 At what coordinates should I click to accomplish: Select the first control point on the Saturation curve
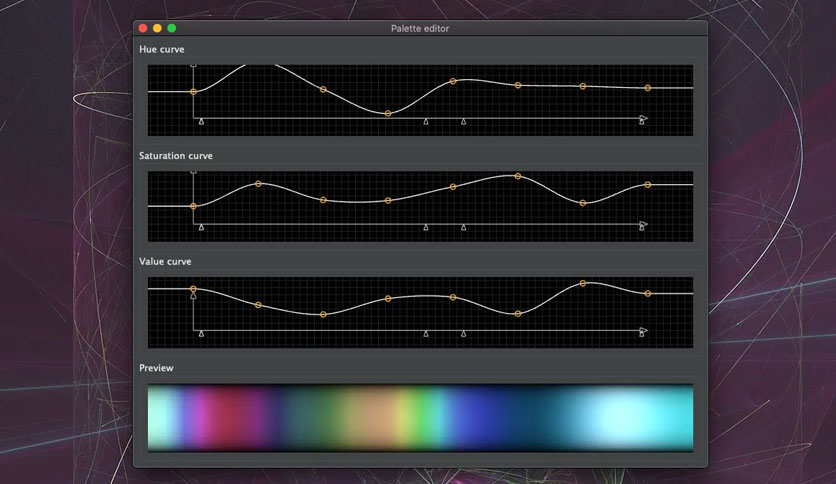click(194, 206)
